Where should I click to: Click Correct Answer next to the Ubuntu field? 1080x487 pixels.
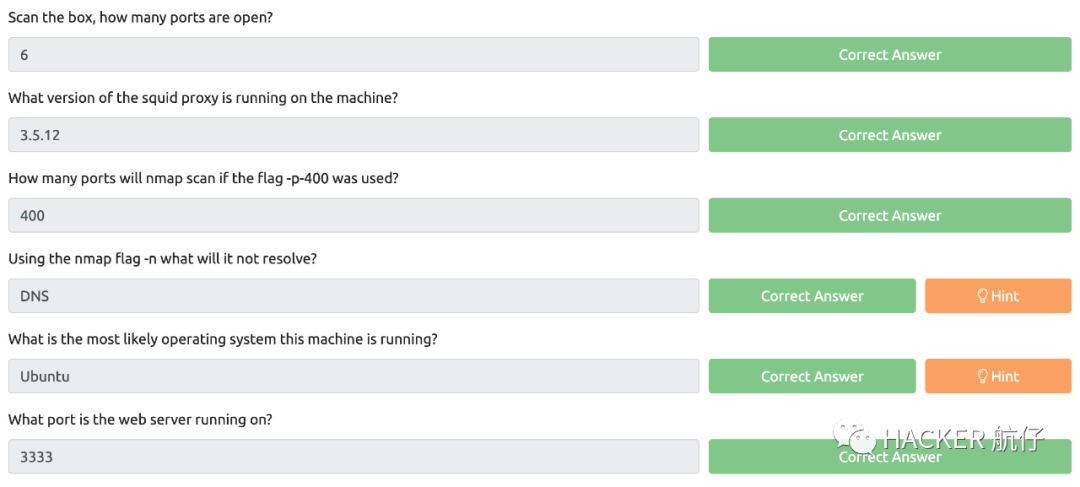(x=811, y=376)
